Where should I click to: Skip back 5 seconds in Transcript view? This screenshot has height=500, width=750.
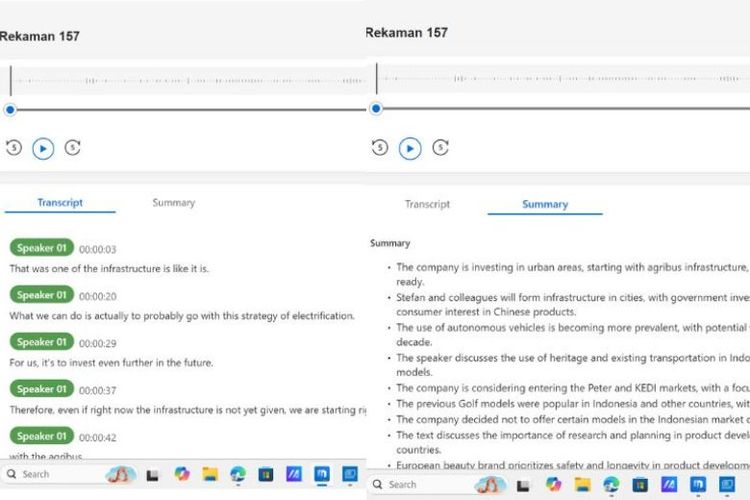click(14, 147)
